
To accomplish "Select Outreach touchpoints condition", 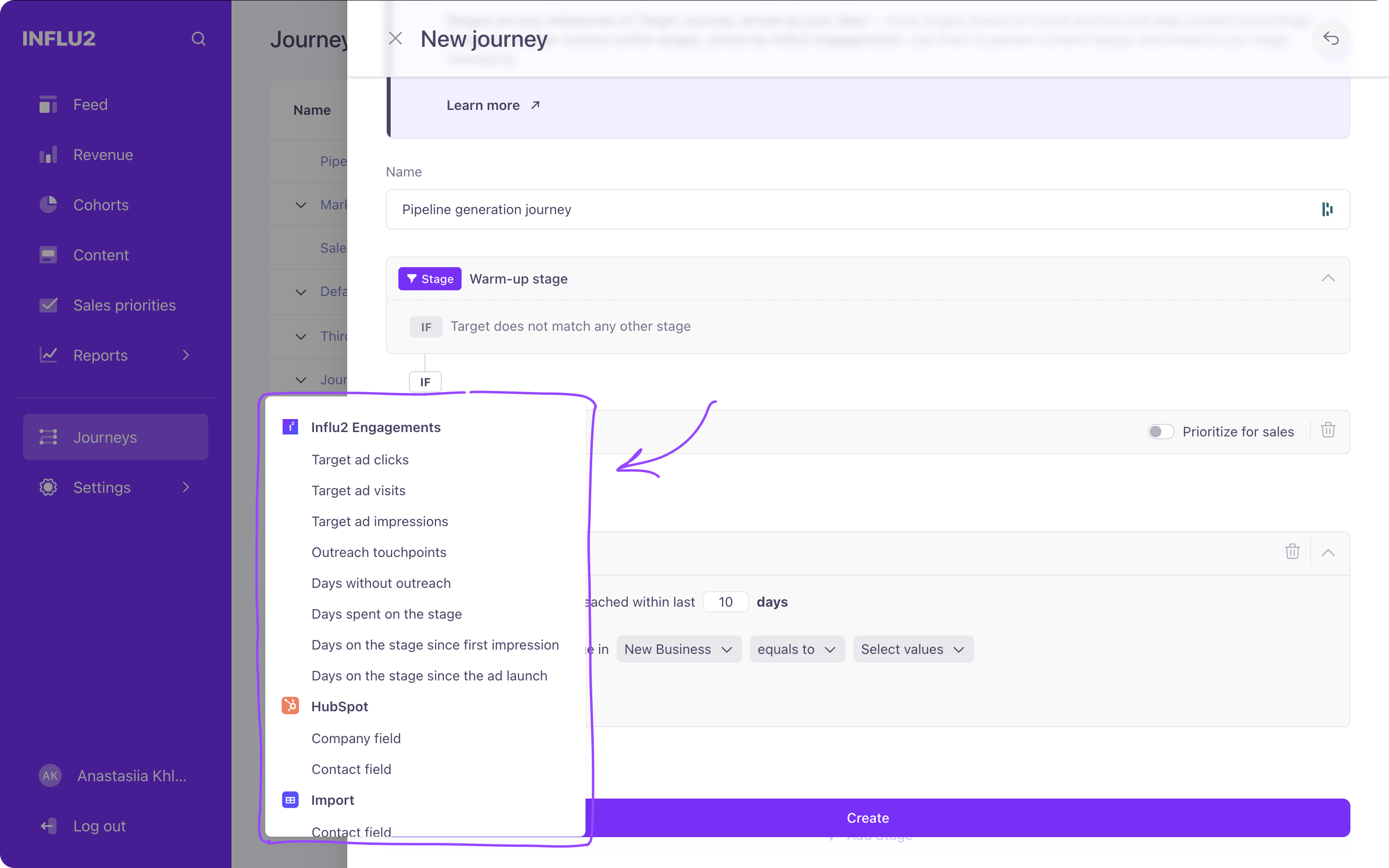I will (379, 552).
